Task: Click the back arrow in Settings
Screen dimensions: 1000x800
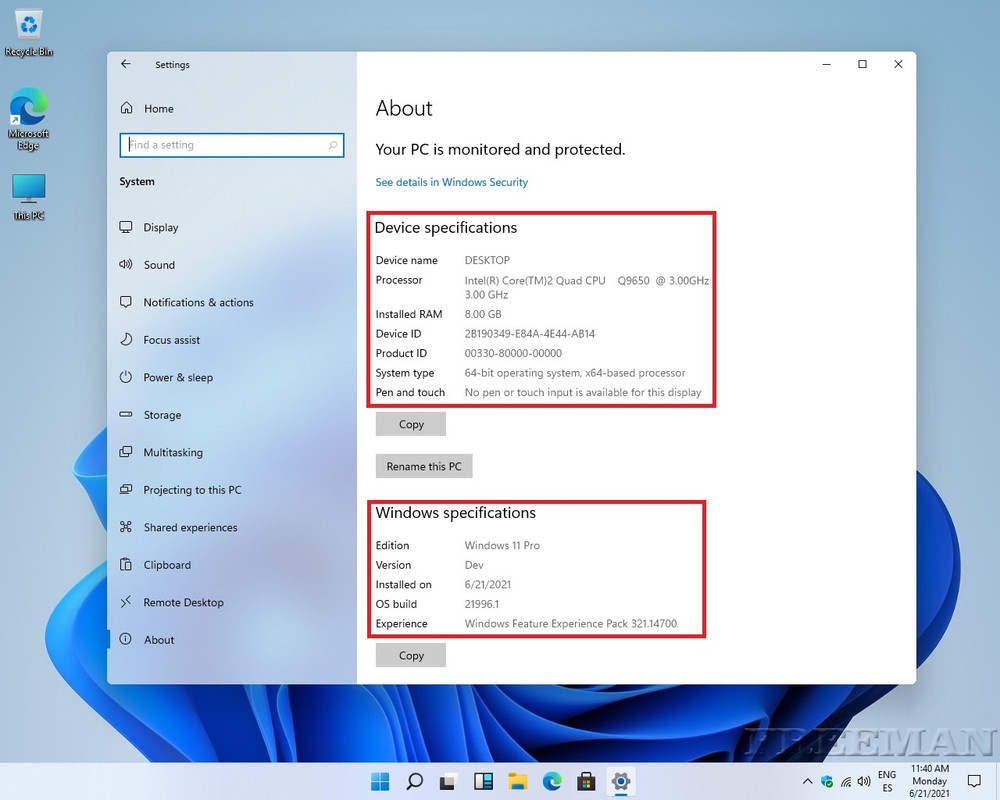Action: 126,64
